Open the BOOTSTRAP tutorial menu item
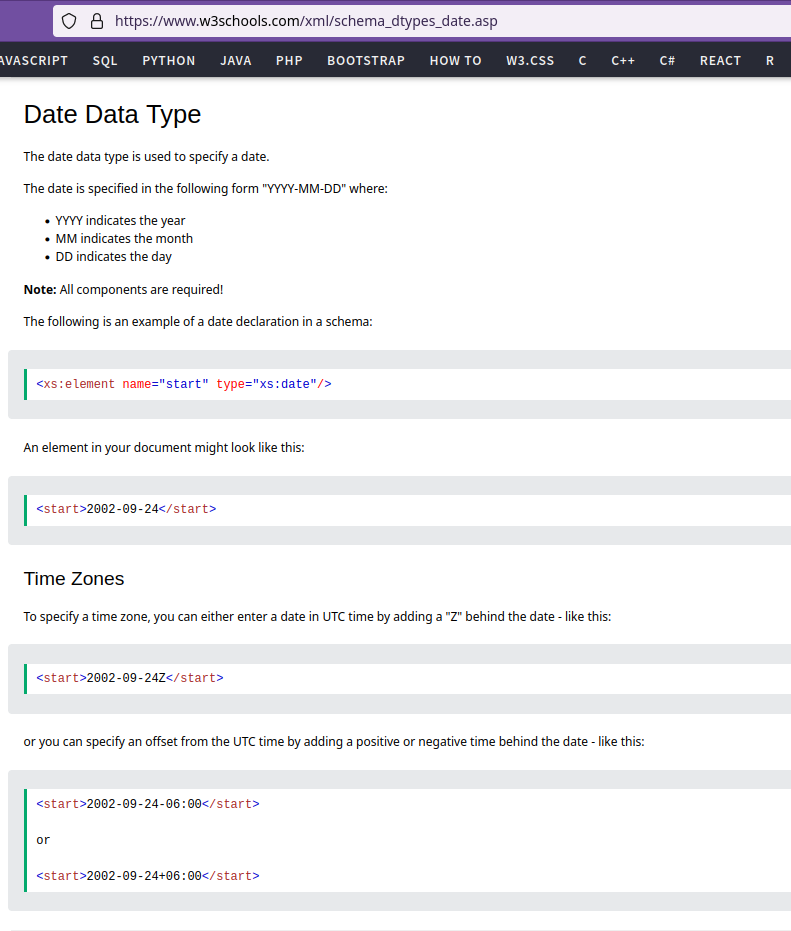The image size is (791, 931). 366,61
